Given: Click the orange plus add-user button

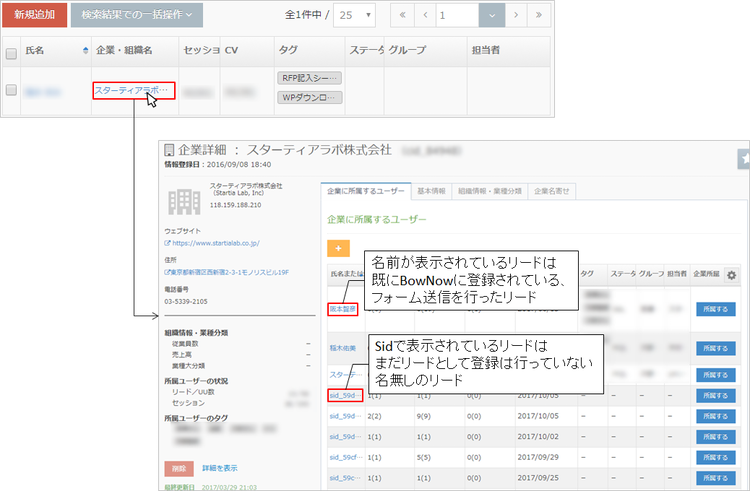Looking at the screenshot, I should (338, 247).
